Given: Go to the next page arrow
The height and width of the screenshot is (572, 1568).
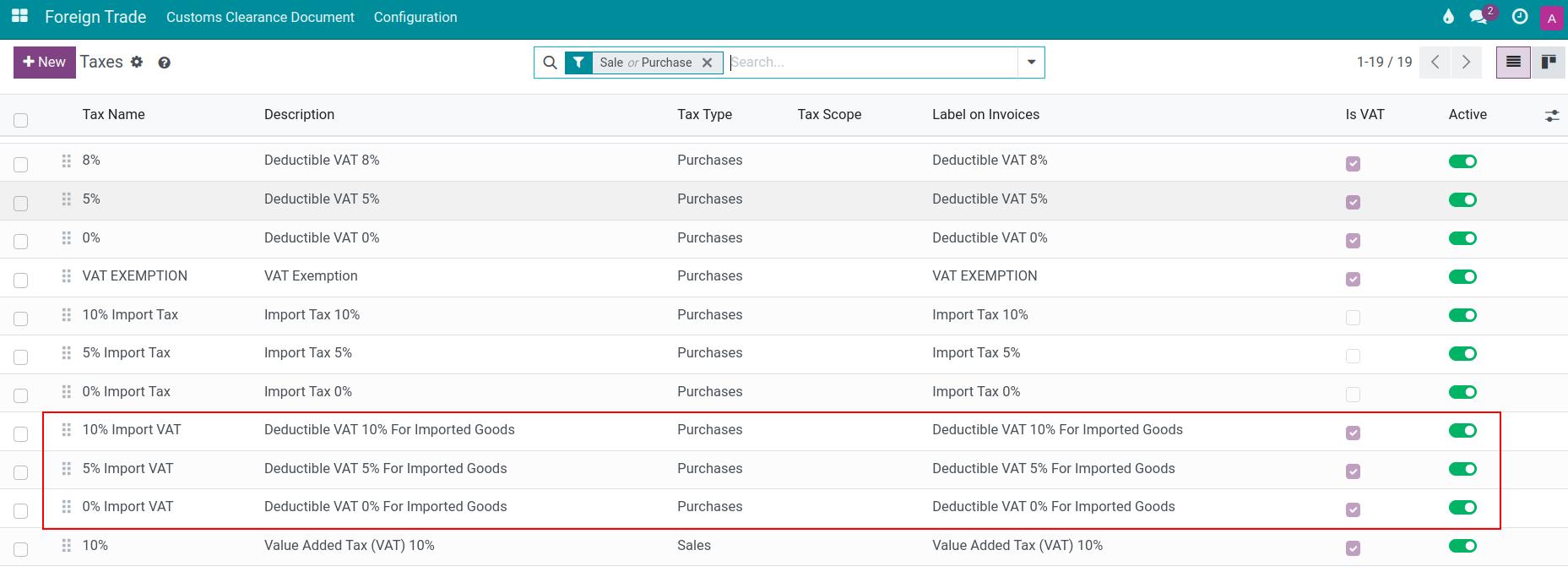Looking at the screenshot, I should [x=1467, y=63].
